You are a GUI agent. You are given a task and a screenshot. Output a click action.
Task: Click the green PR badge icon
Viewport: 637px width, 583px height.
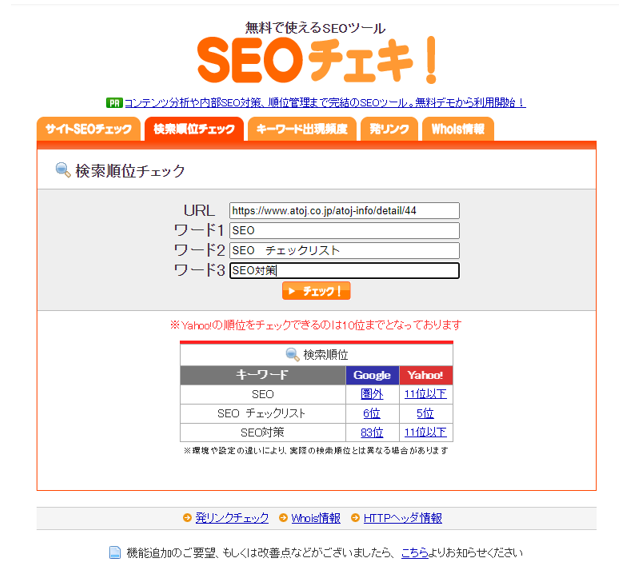(114, 103)
